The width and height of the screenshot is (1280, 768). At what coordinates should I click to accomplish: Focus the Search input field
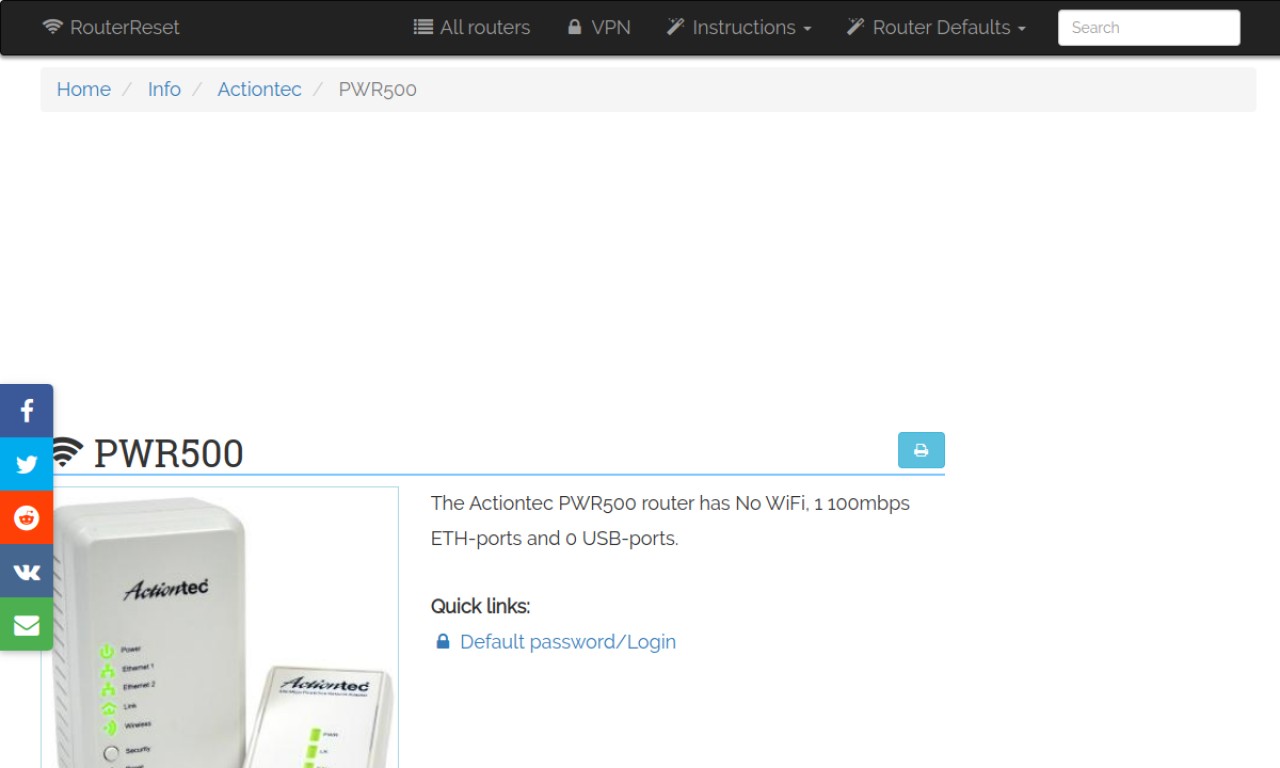tap(1149, 28)
